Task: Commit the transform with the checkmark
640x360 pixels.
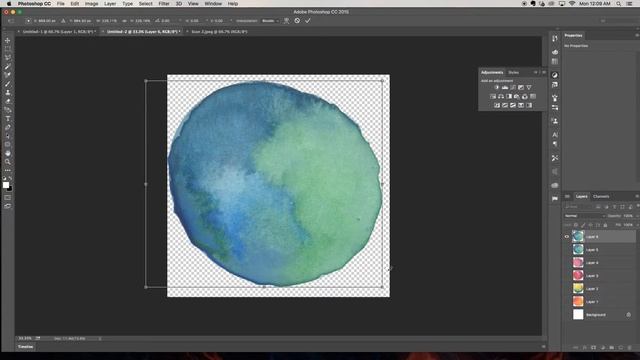Action: (308, 20)
